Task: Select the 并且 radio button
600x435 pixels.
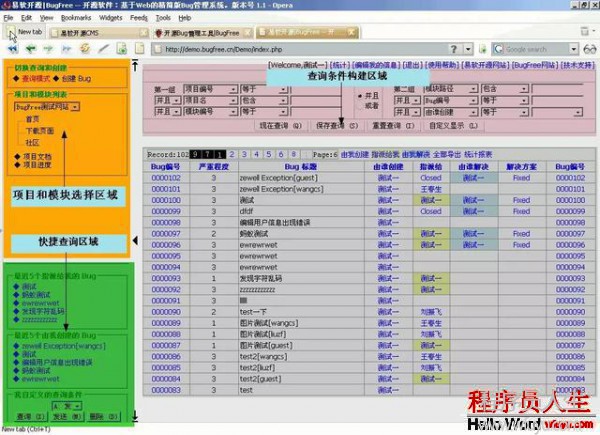Action: pyautogui.click(x=360, y=96)
